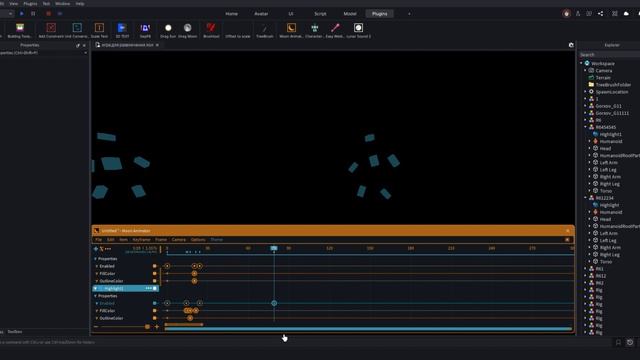Click the orange animation range bar

point(184,324)
